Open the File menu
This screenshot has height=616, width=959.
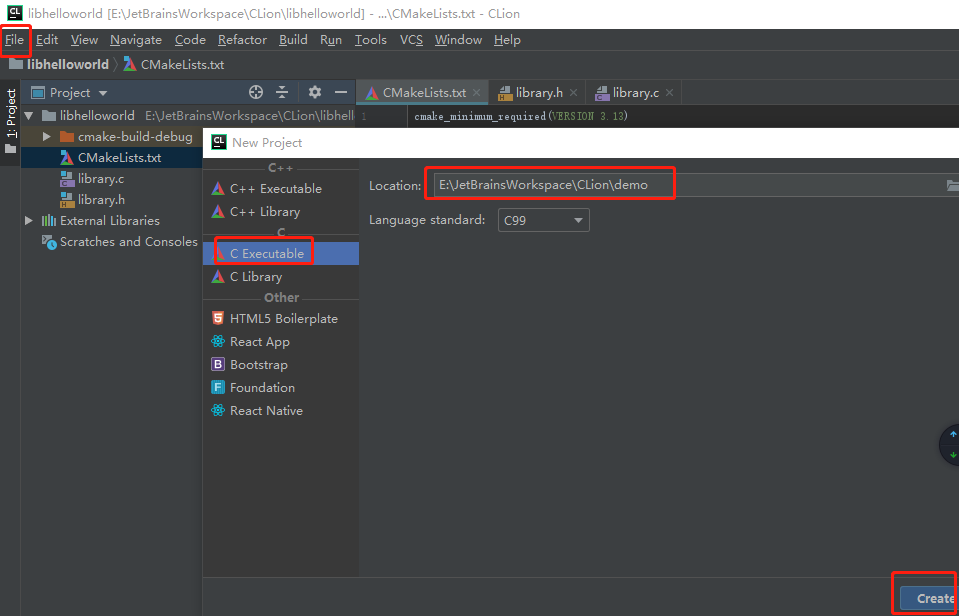15,40
